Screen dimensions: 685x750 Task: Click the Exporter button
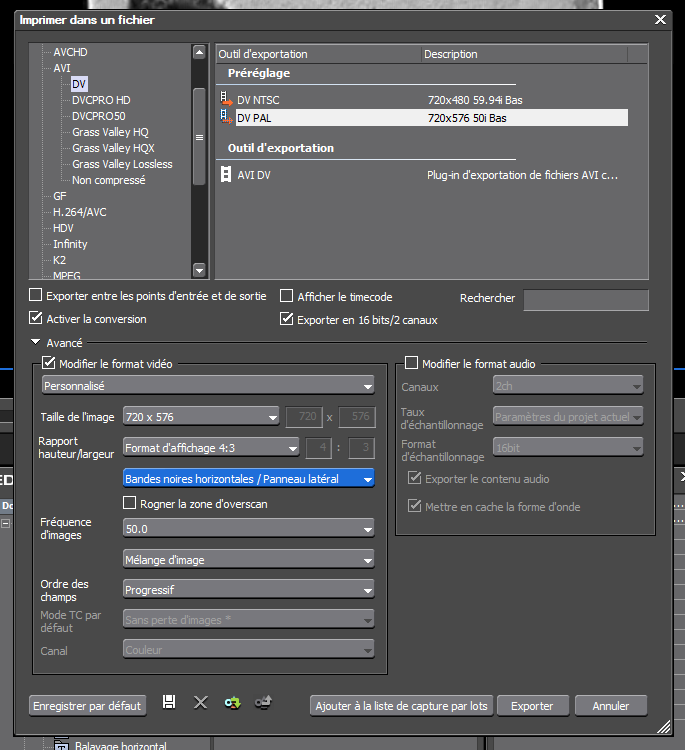[x=532, y=706]
